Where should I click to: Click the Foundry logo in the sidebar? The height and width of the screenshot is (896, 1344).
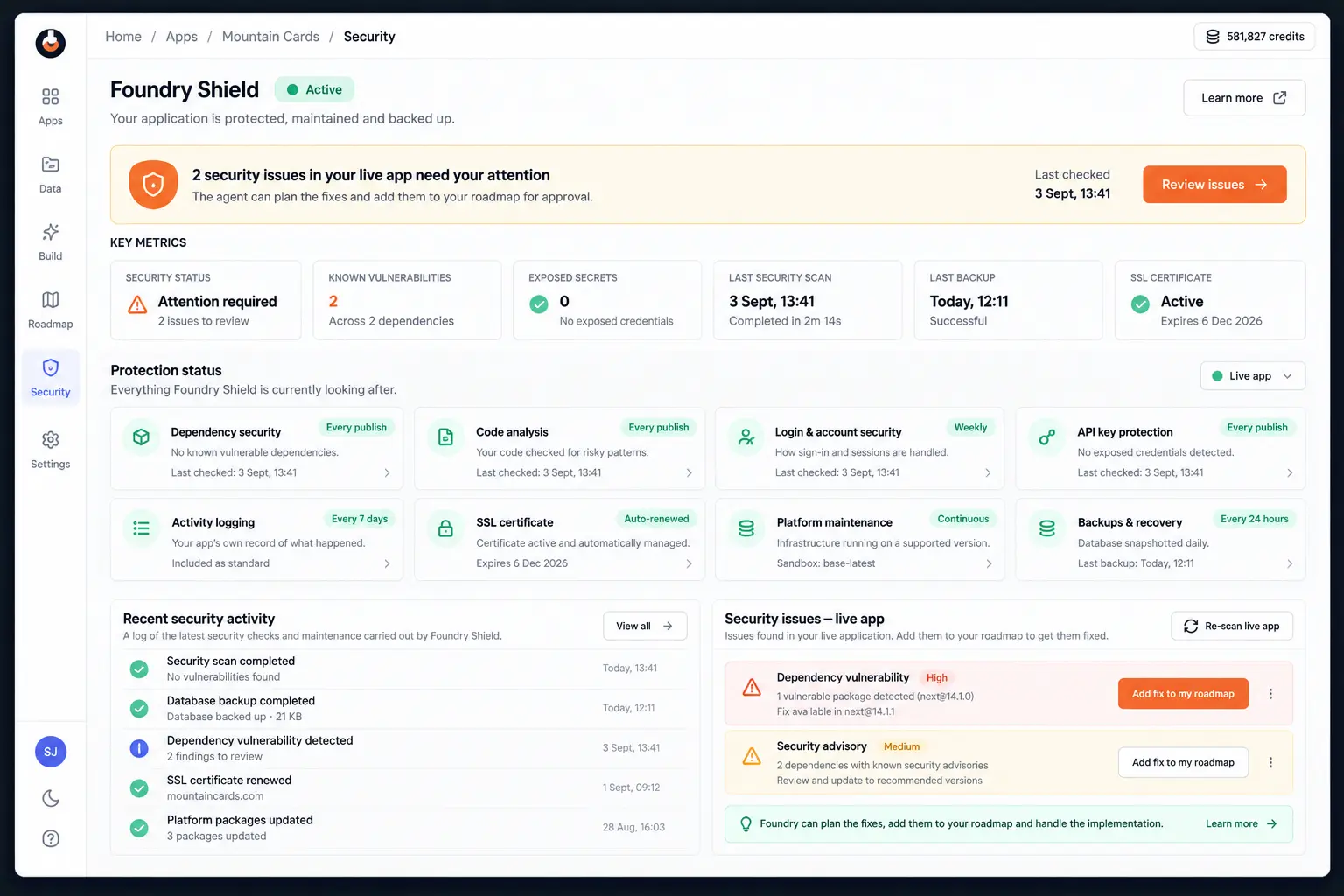click(x=51, y=43)
